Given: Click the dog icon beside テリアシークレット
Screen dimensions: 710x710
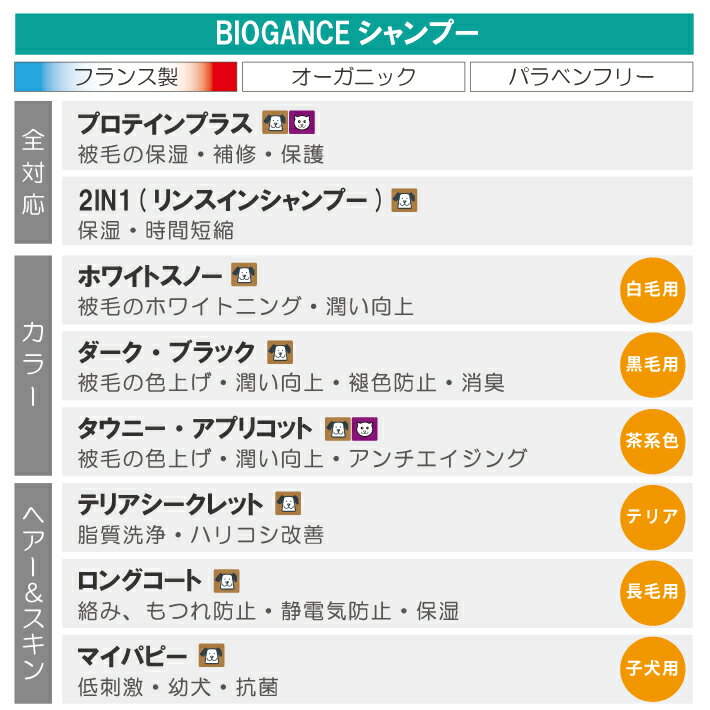Looking at the screenshot, I should point(288,504).
